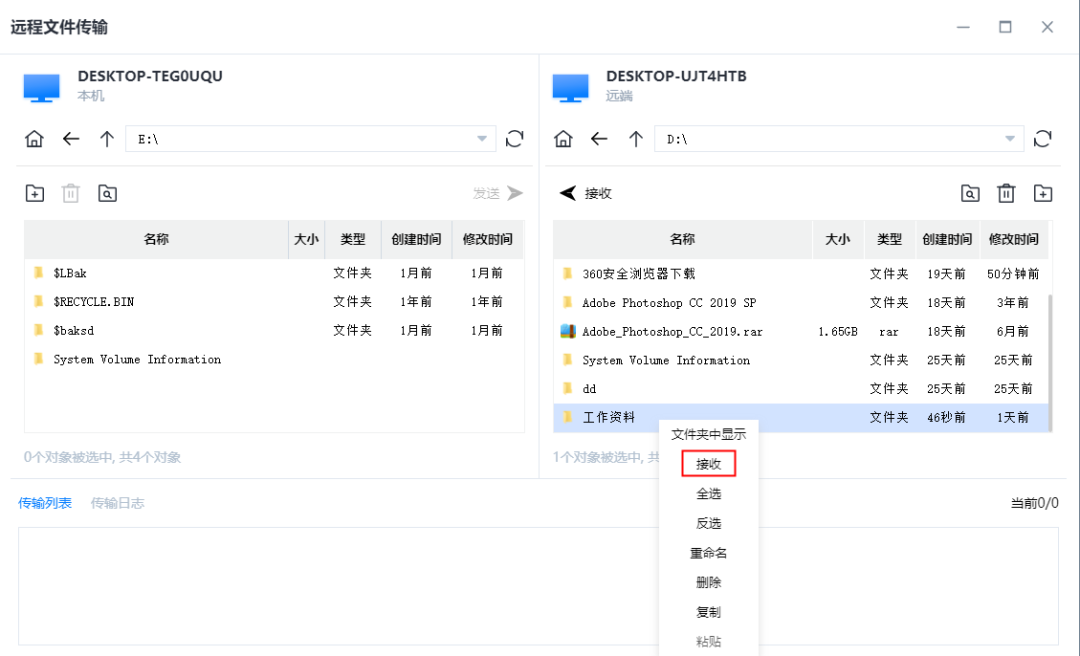Sort local list by 创建时间 column
This screenshot has width=1080, height=656.
(416, 239)
